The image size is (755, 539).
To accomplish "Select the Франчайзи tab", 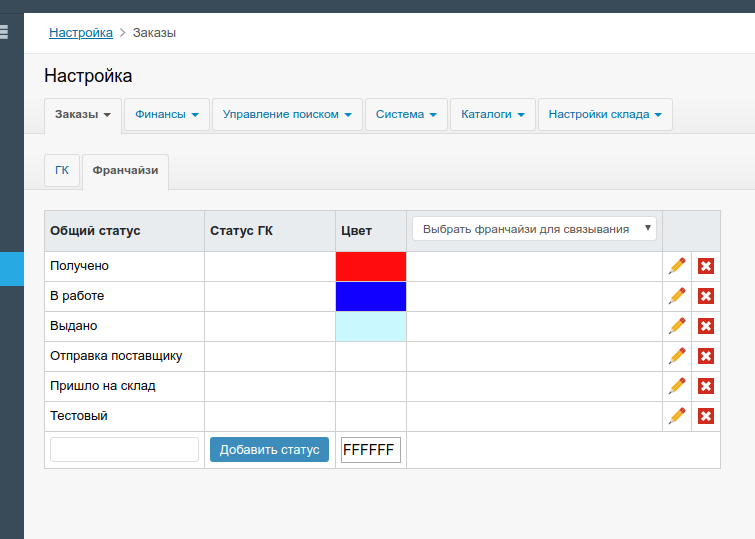I will coord(125,171).
